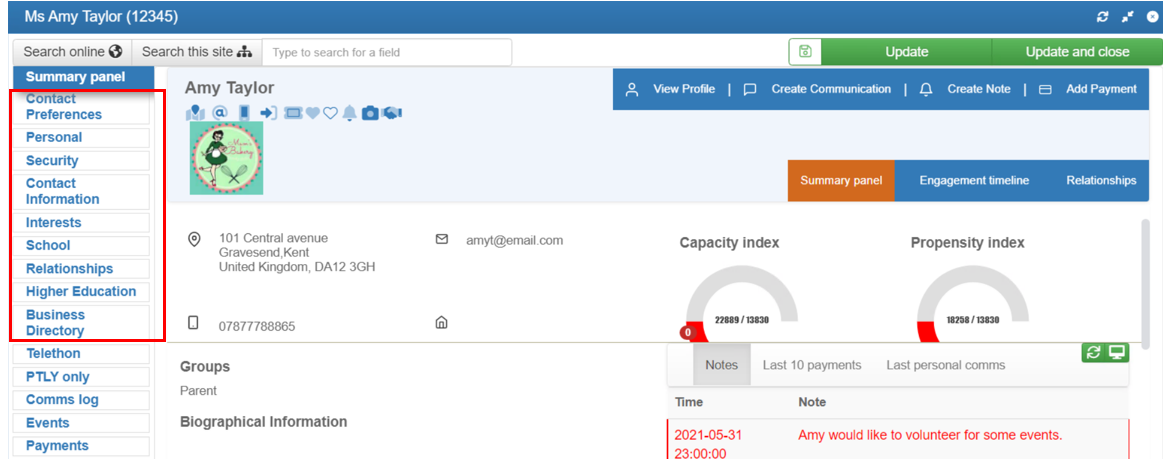Click the map marker icon under Amy Taylor

(195, 113)
